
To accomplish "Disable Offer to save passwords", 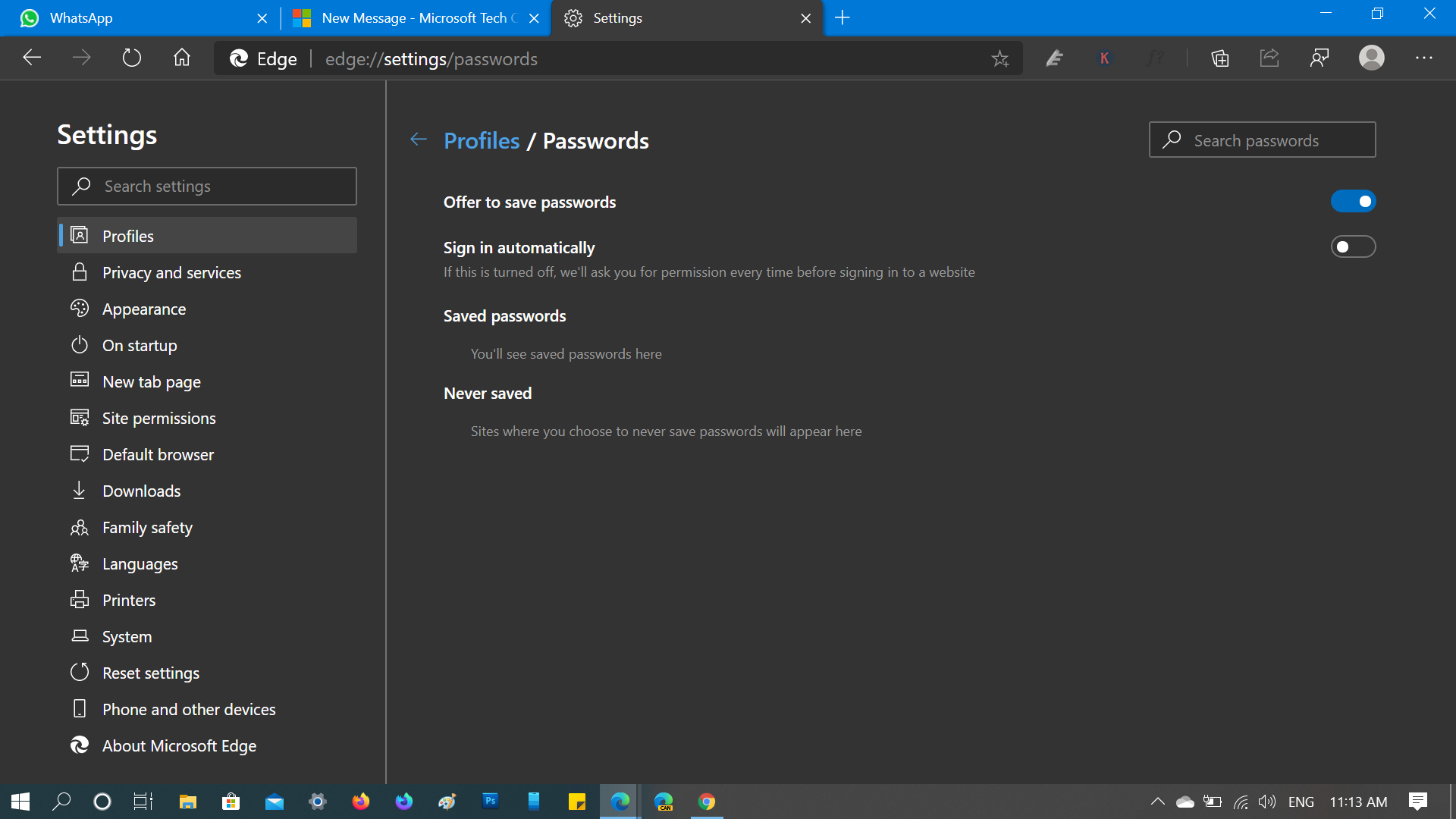I will 1354,201.
